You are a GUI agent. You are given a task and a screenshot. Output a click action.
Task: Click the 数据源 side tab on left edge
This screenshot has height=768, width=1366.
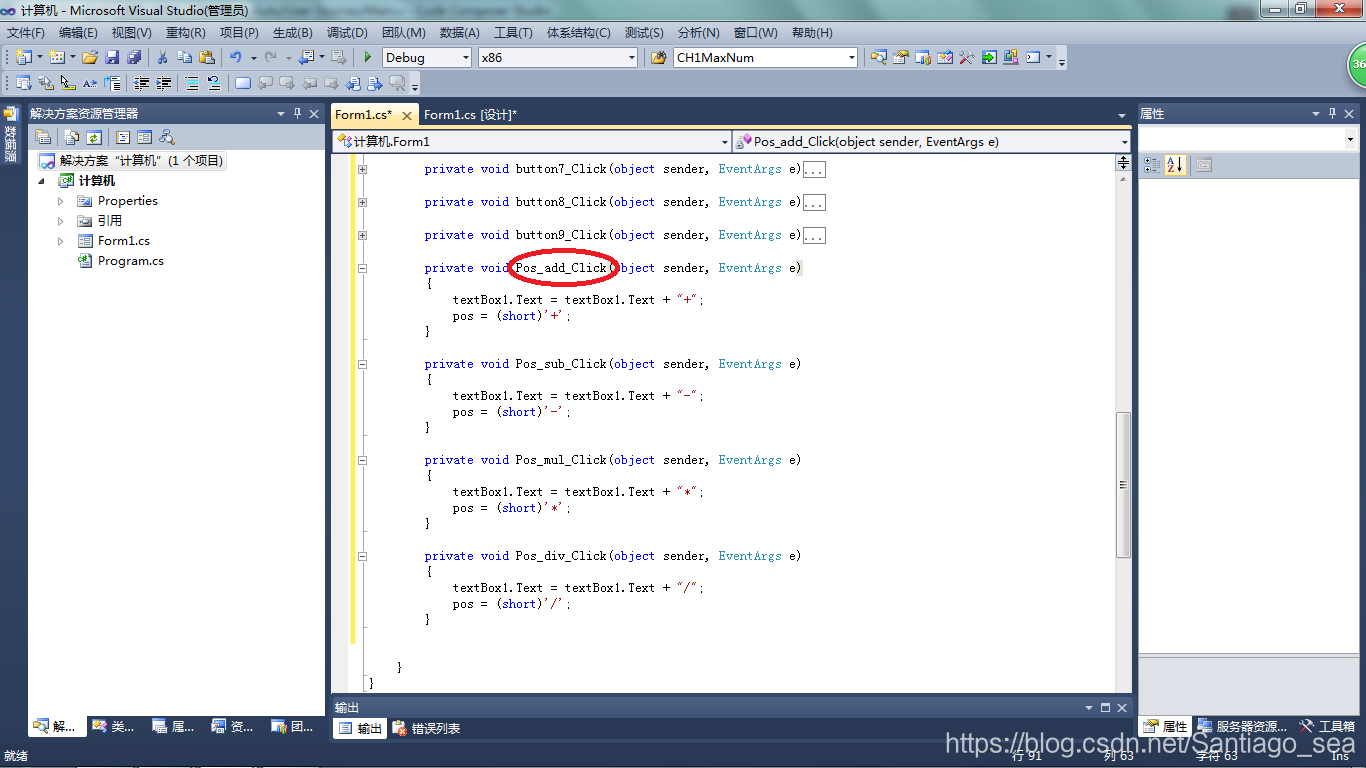pyautogui.click(x=10, y=136)
